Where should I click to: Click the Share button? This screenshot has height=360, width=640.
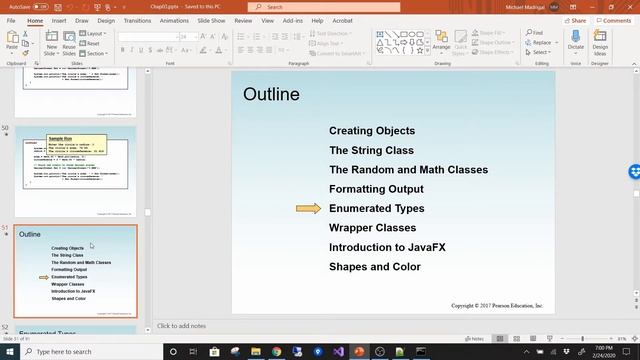[x=575, y=20]
